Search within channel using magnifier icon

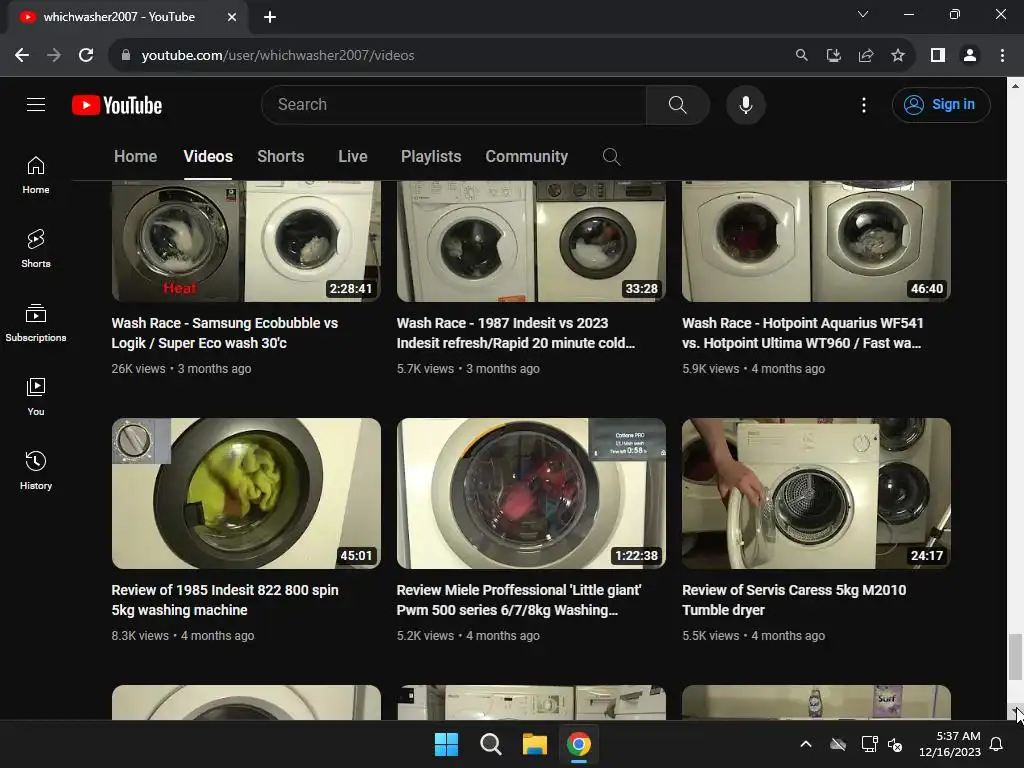tap(611, 157)
